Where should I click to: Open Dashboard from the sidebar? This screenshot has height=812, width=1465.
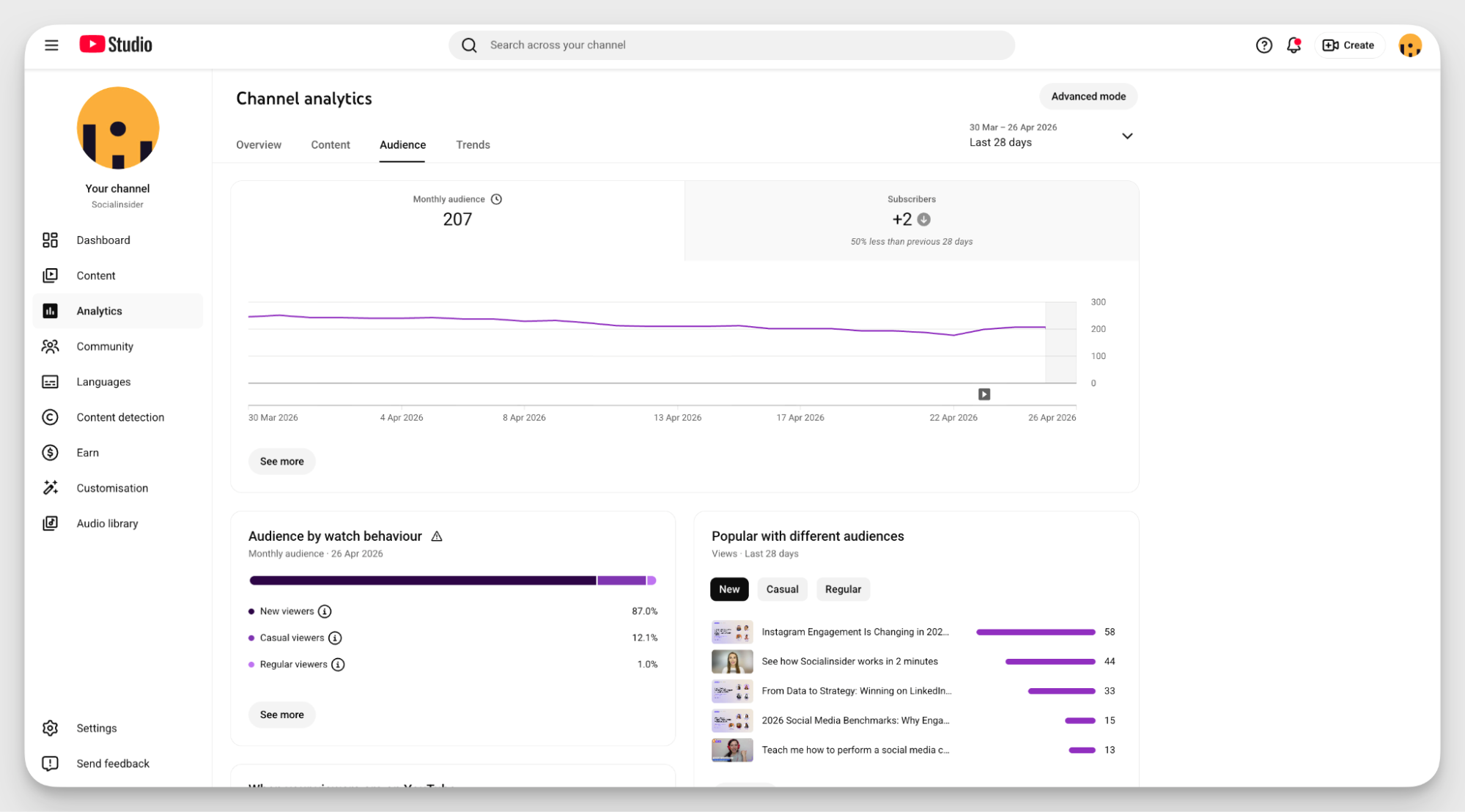(x=118, y=240)
